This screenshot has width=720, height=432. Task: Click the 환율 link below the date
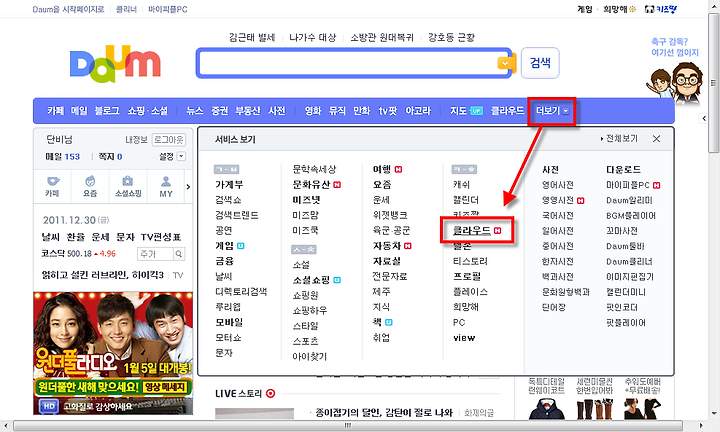tap(76, 237)
